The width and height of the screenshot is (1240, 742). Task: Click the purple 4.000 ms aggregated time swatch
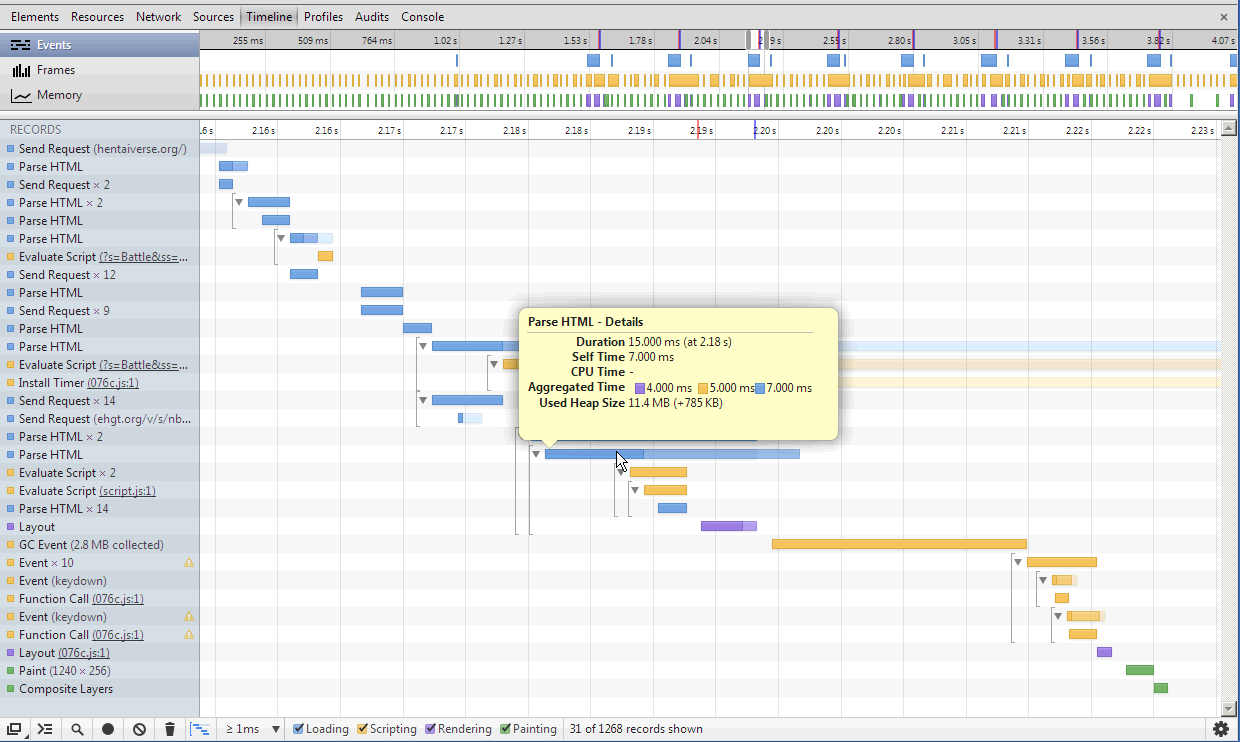click(641, 388)
